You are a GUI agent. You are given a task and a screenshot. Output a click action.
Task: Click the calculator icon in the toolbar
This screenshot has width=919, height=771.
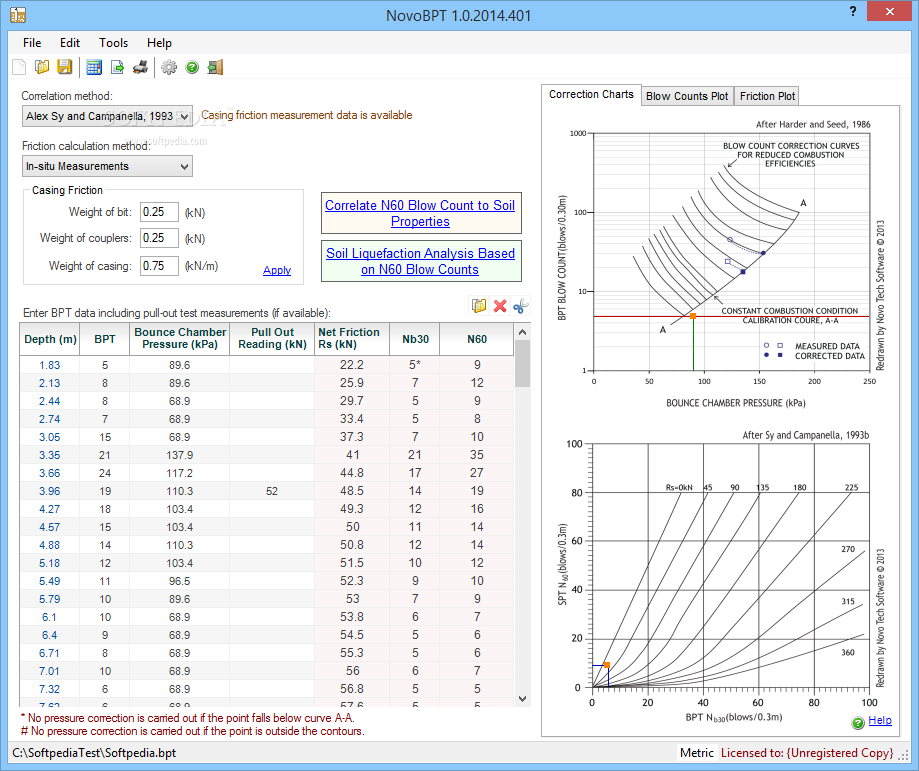point(94,67)
